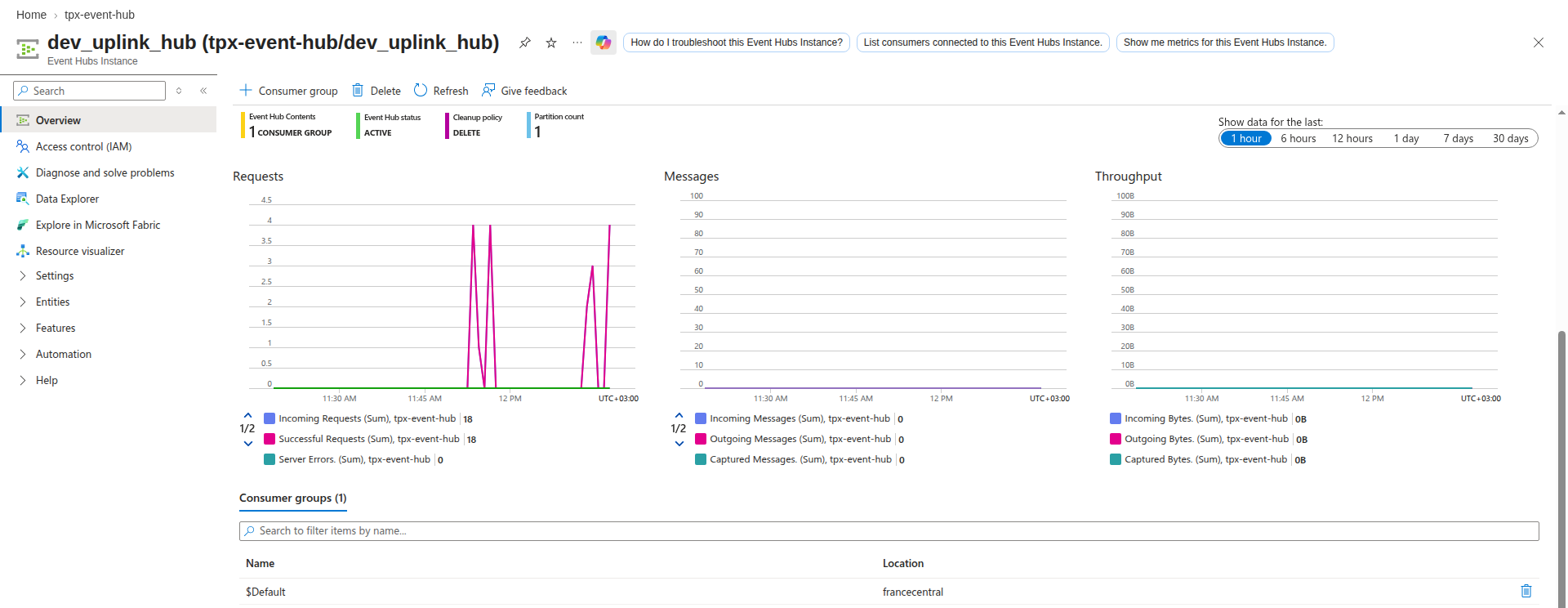This screenshot has height=608, width=1568.
Task: Click Show me metrics suggestion
Action: point(1225,42)
